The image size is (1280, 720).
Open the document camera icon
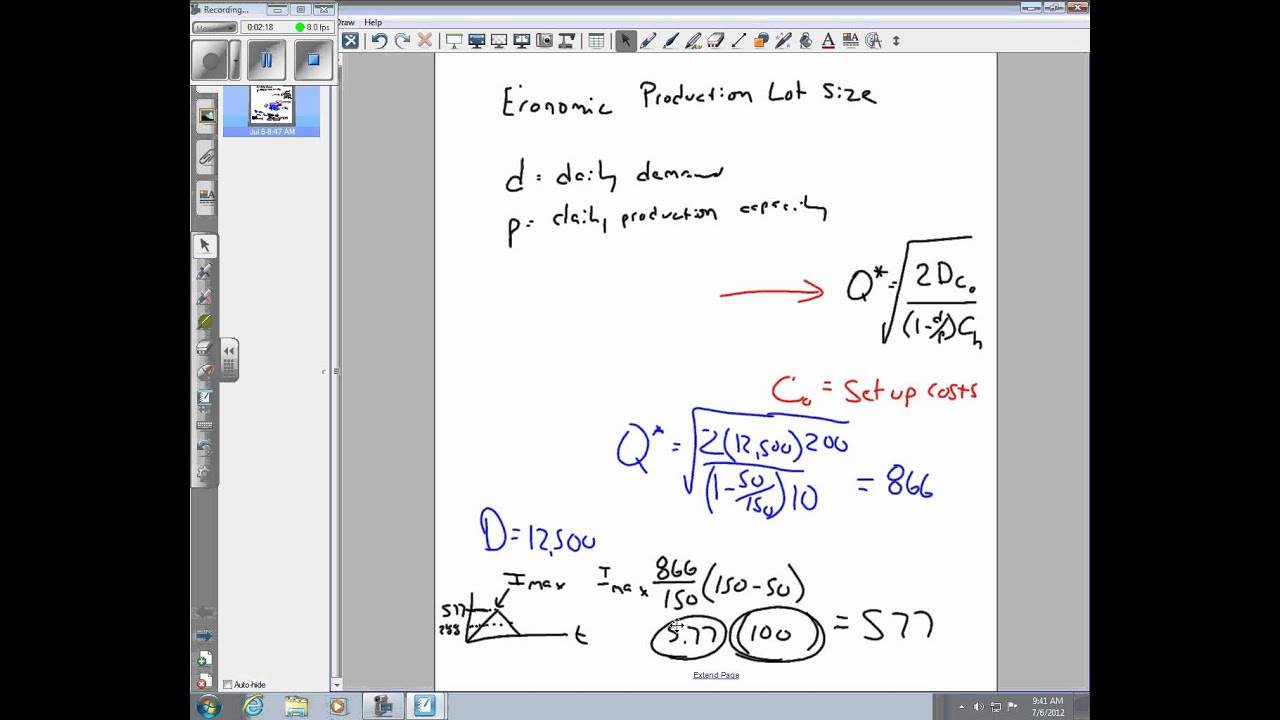click(x=567, y=41)
